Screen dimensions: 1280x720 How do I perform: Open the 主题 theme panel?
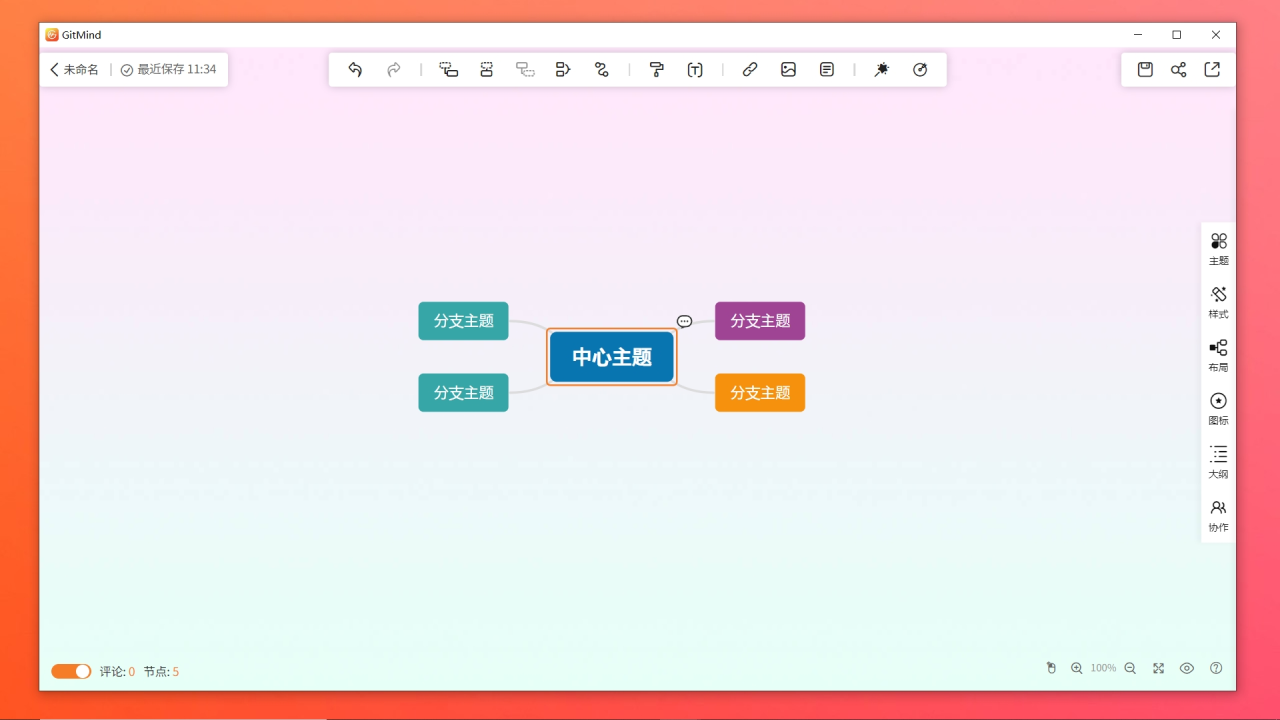pos(1218,248)
